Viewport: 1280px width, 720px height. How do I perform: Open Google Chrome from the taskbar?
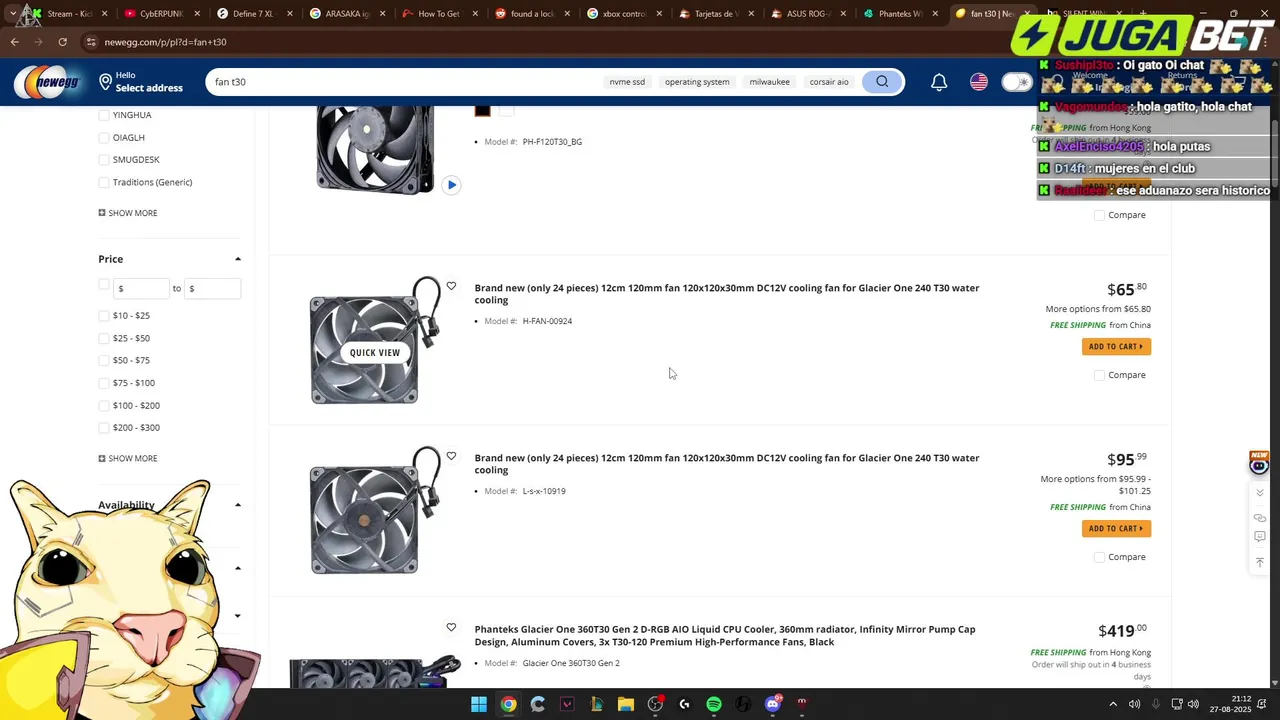508,705
